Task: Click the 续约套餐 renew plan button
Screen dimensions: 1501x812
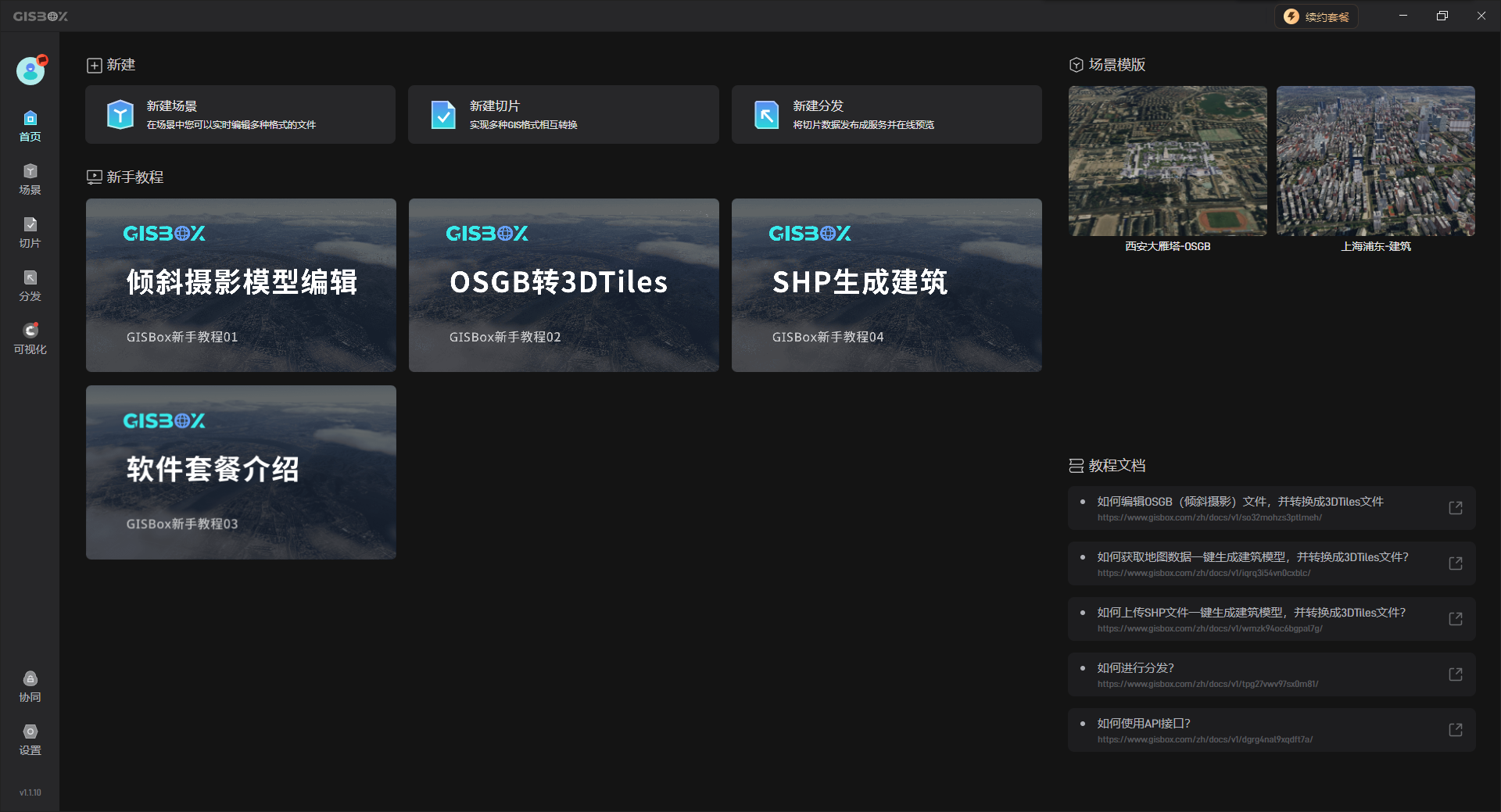Action: tap(1317, 16)
